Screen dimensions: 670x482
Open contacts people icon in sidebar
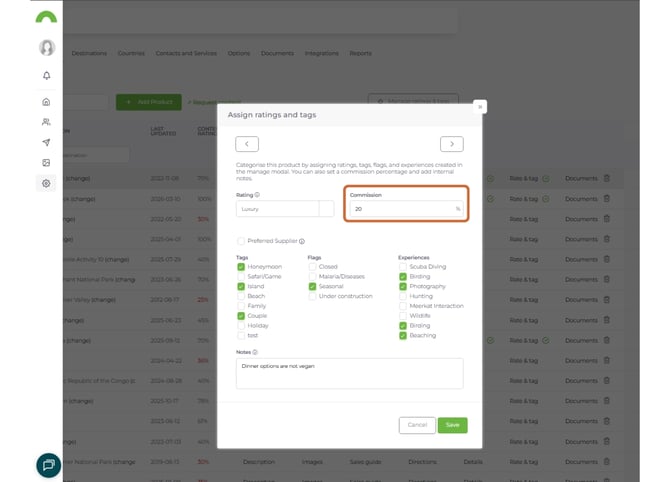coord(46,122)
